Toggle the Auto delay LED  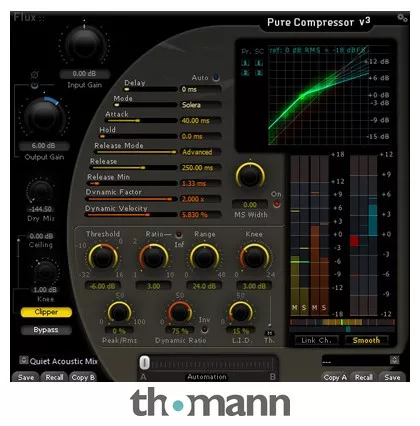coord(216,77)
